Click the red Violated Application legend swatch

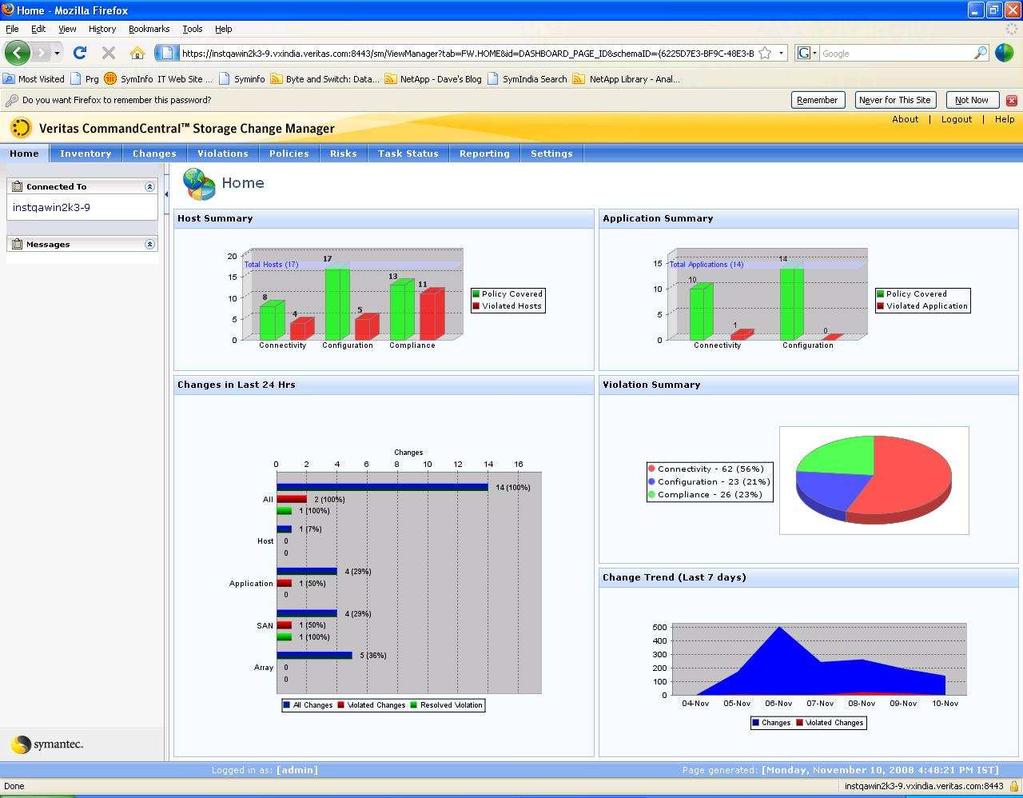(x=881, y=306)
